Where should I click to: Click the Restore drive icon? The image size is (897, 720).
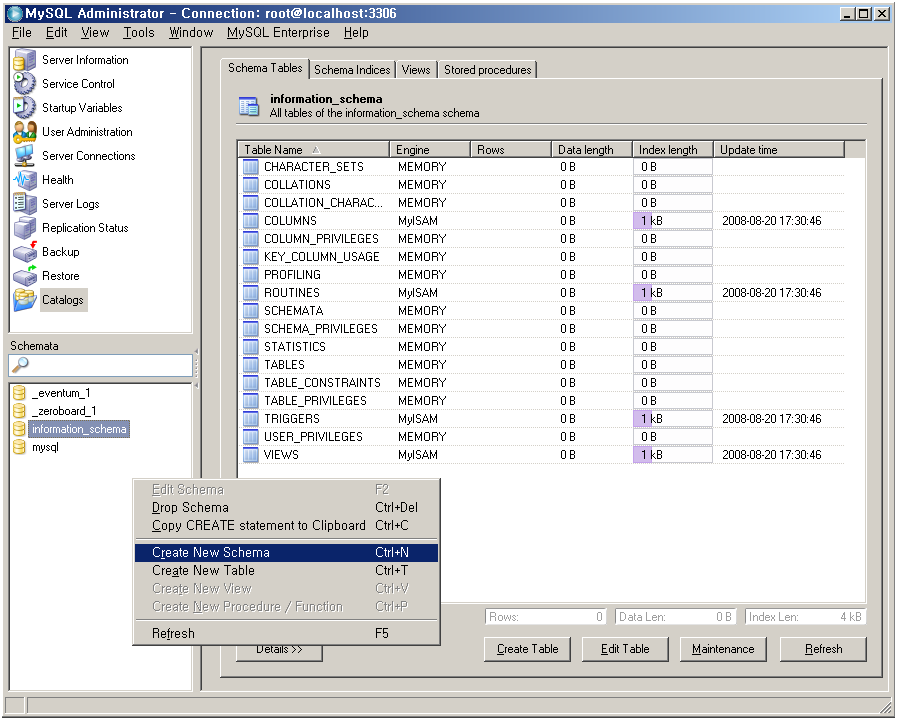click(25, 276)
